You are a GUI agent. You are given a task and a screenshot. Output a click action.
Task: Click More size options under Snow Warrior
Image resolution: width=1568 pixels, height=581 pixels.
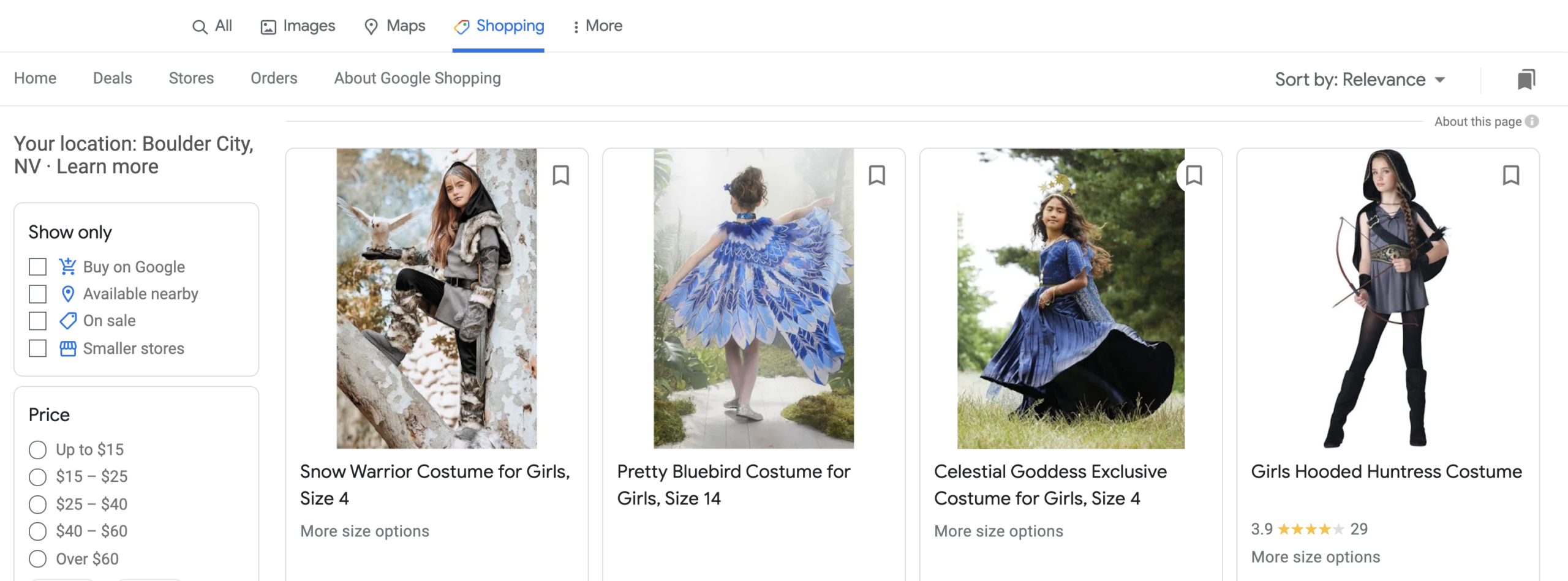point(364,531)
